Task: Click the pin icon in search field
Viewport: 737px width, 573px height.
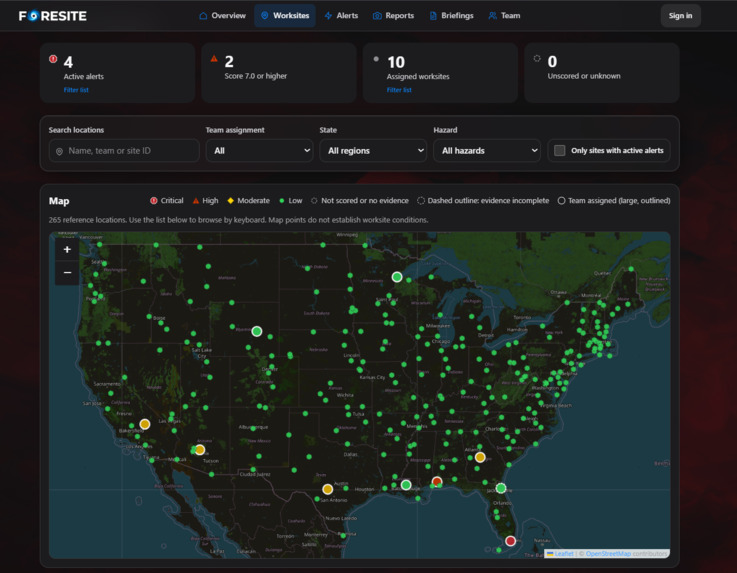Action: click(x=59, y=151)
